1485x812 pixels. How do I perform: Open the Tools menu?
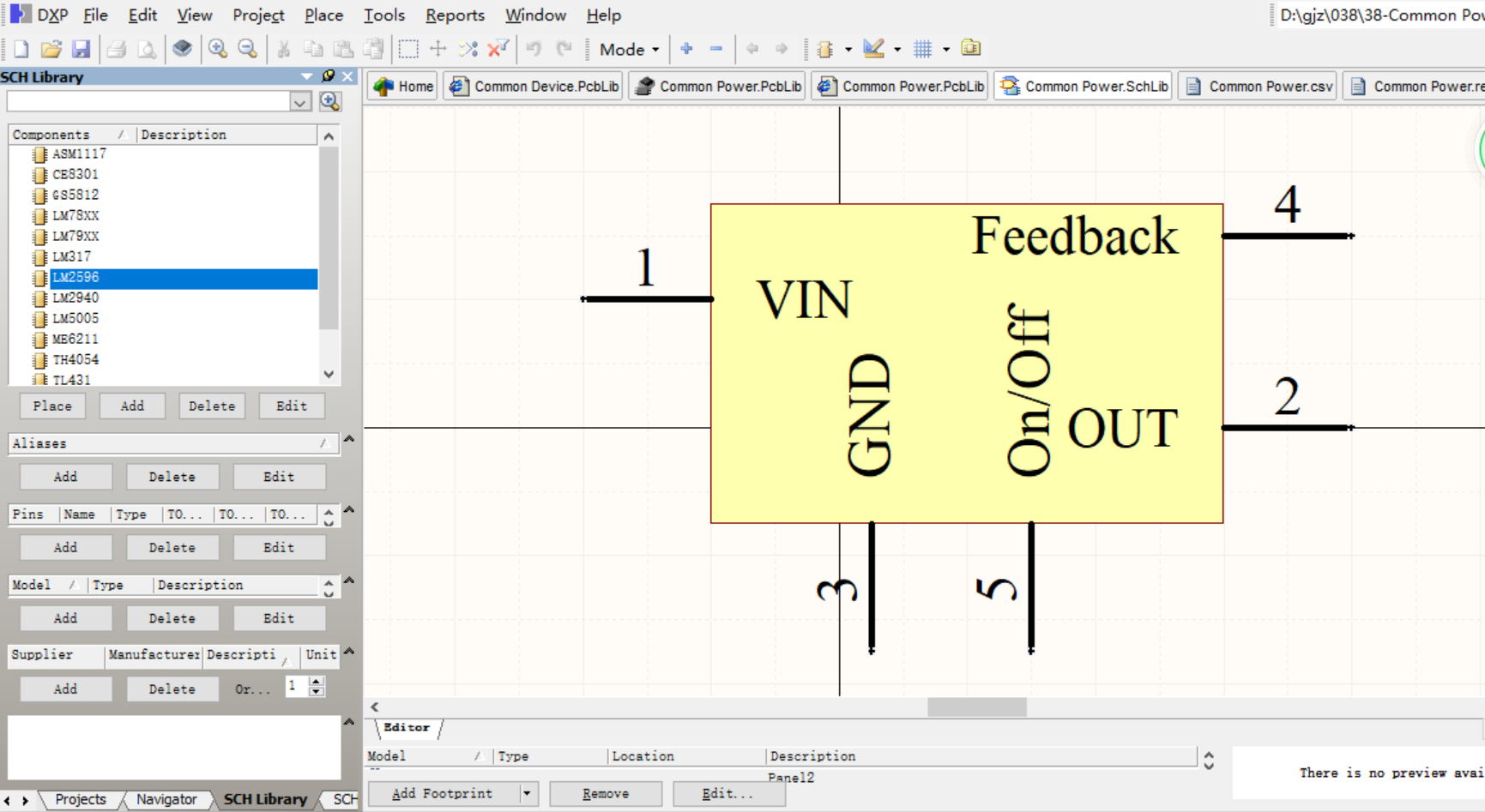pyautogui.click(x=383, y=15)
